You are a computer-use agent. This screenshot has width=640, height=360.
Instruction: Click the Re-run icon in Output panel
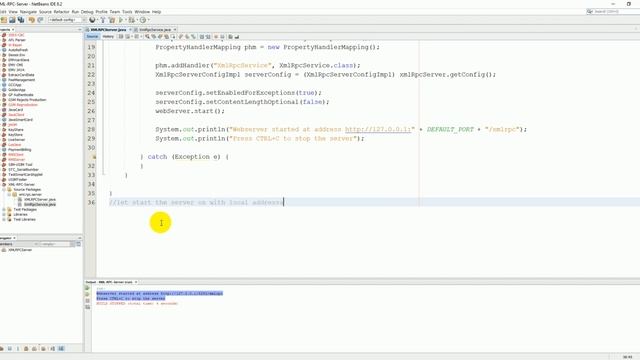coord(87,288)
